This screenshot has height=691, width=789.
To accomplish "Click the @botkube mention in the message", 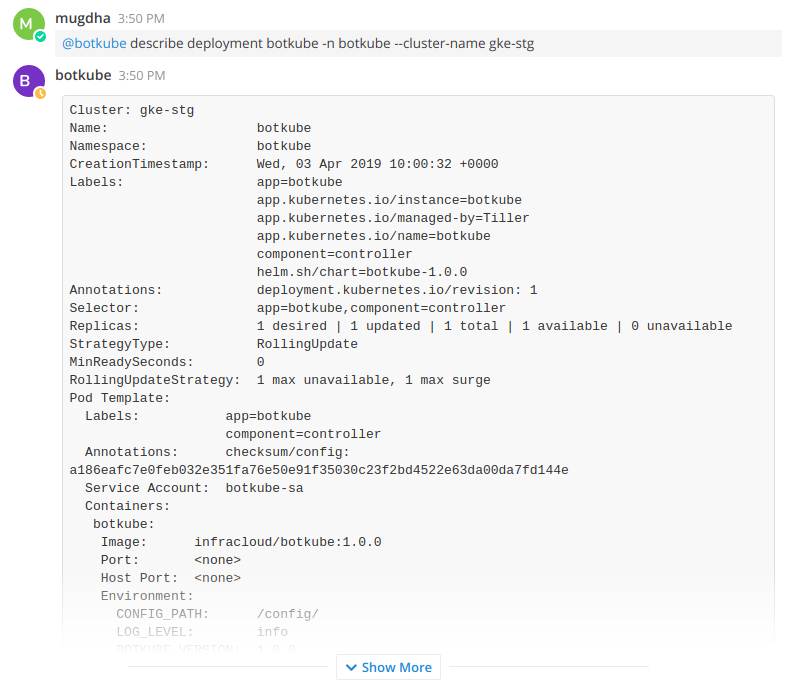I will [94, 44].
